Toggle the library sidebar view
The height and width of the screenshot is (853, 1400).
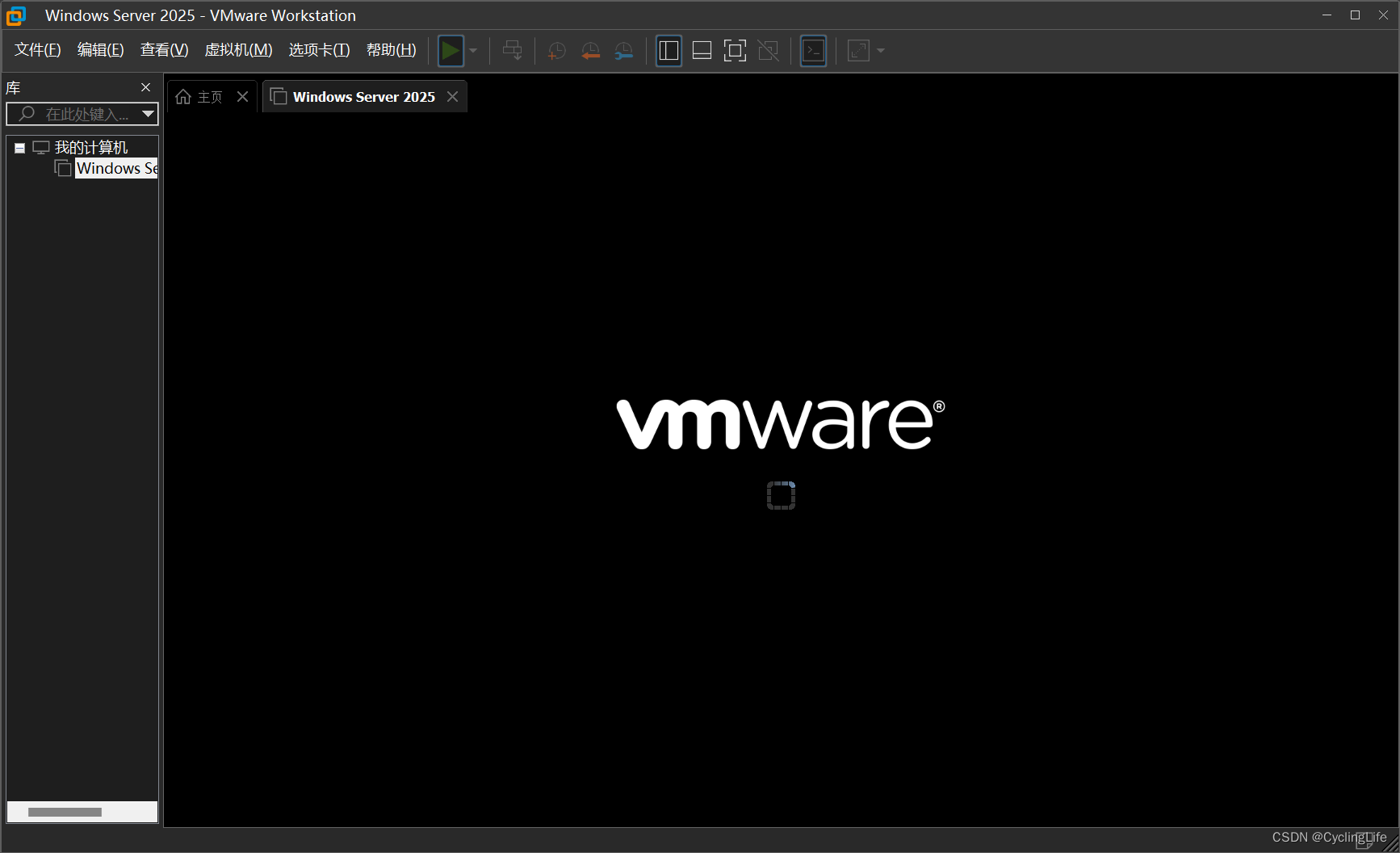click(669, 51)
